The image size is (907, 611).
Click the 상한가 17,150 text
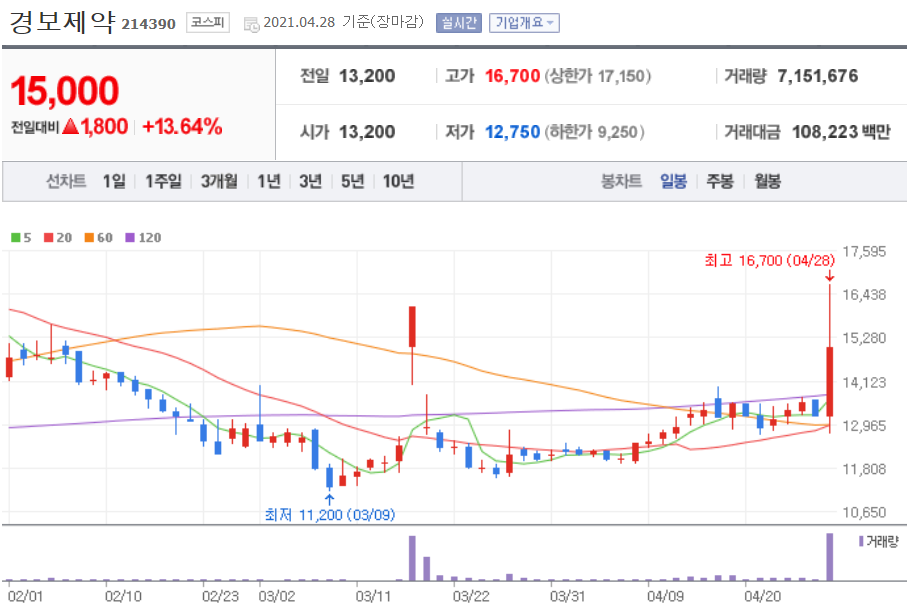[x=598, y=76]
